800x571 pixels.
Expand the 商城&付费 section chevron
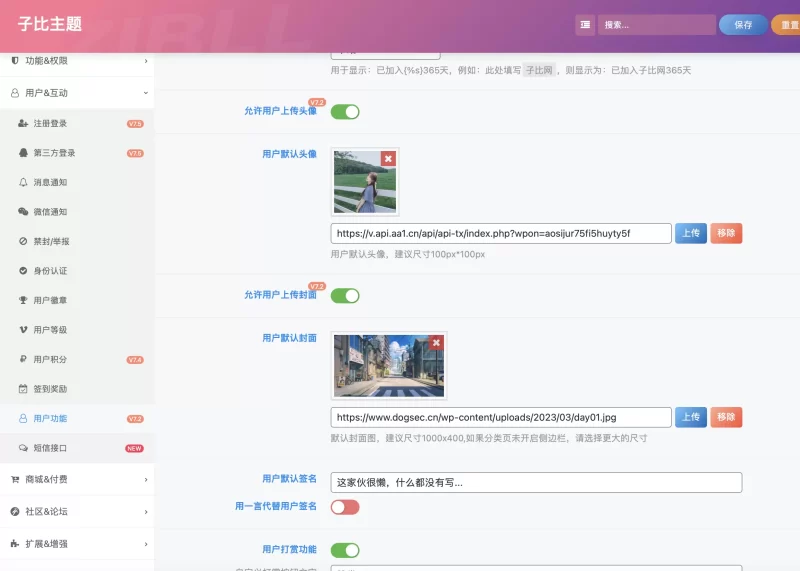click(x=146, y=480)
